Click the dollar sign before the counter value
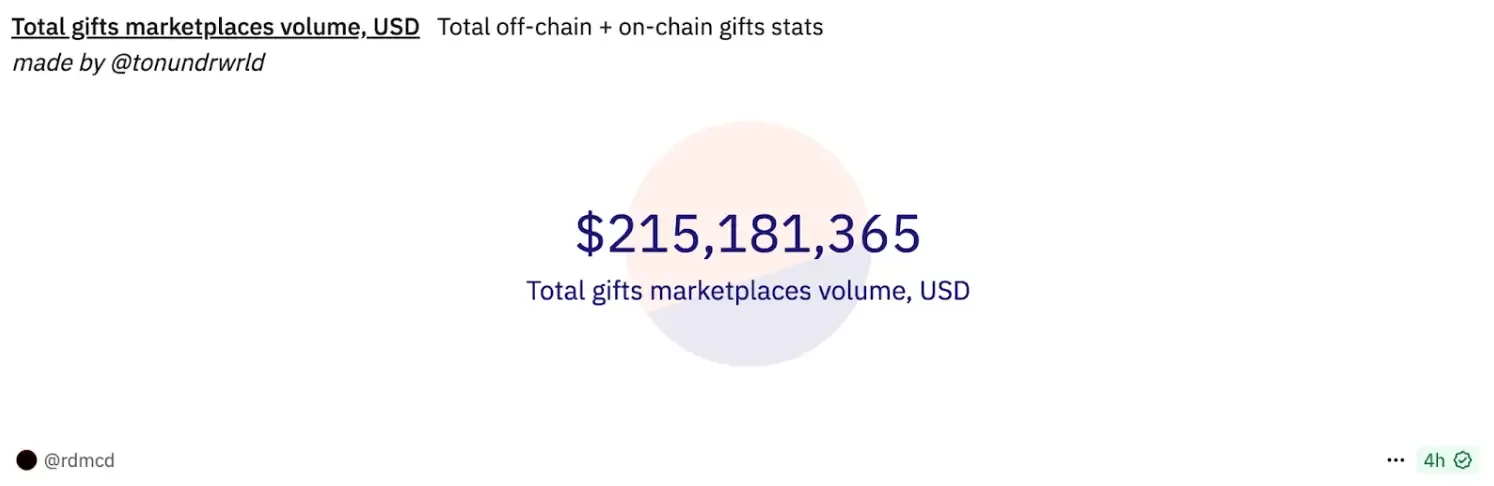The width and height of the screenshot is (1494, 486). [x=591, y=234]
